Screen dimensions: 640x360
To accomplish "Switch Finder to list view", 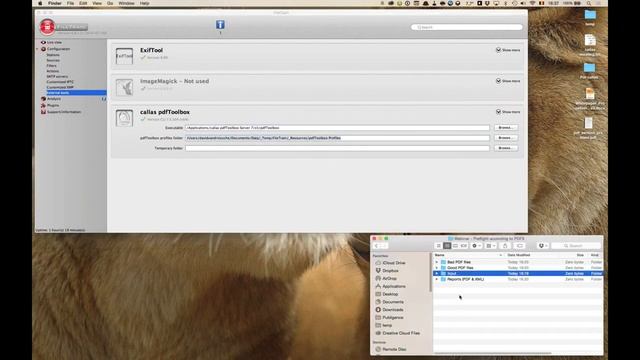I will tap(447, 246).
